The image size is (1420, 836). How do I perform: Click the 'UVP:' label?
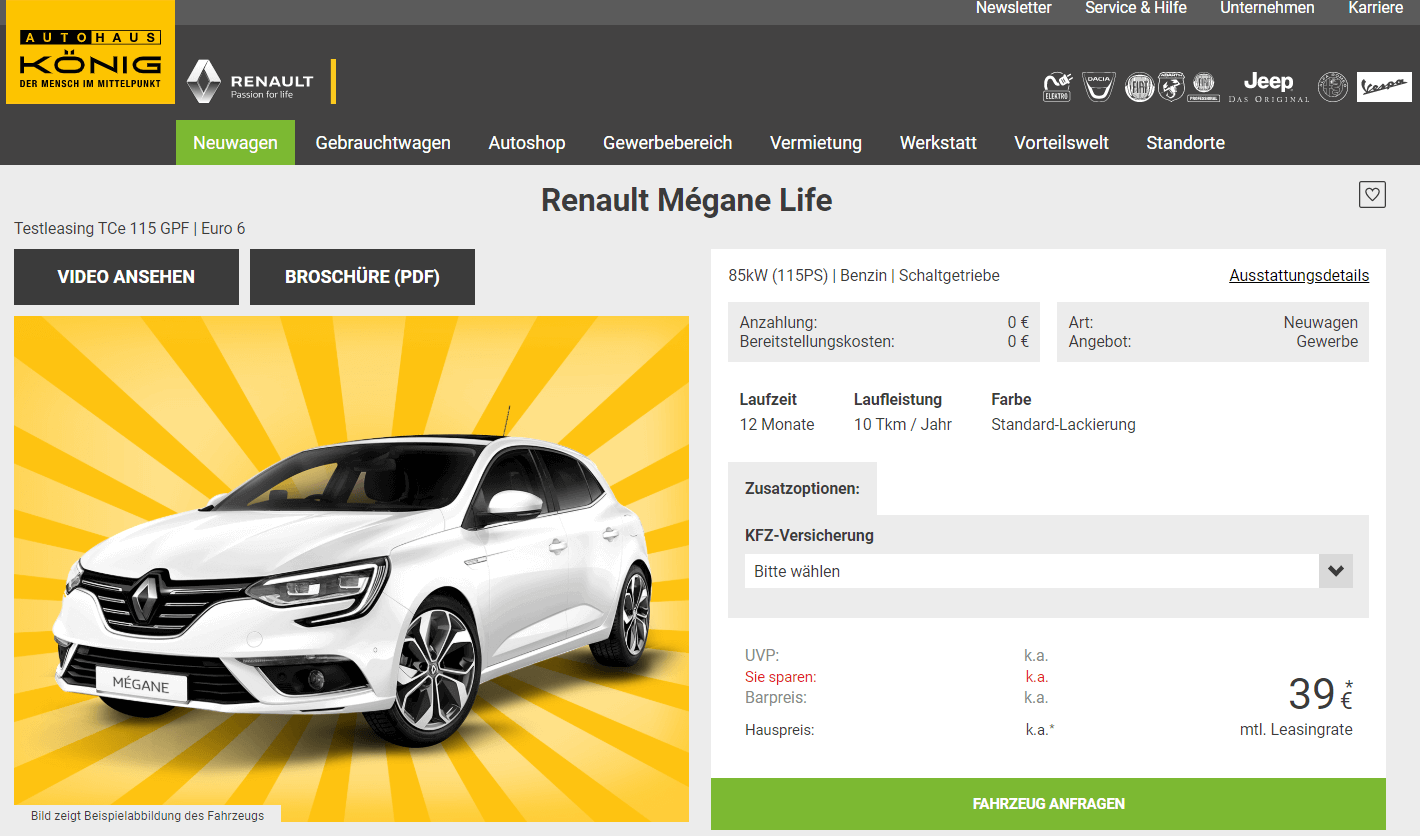pyautogui.click(x=762, y=656)
